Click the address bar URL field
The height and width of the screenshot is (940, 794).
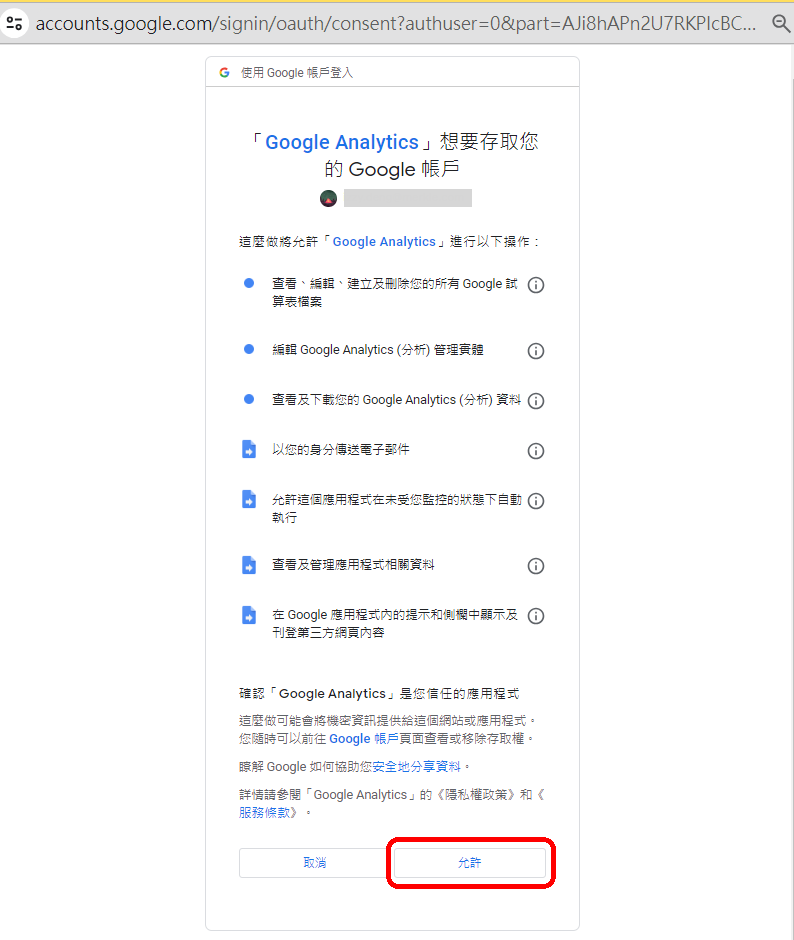tap(396, 23)
